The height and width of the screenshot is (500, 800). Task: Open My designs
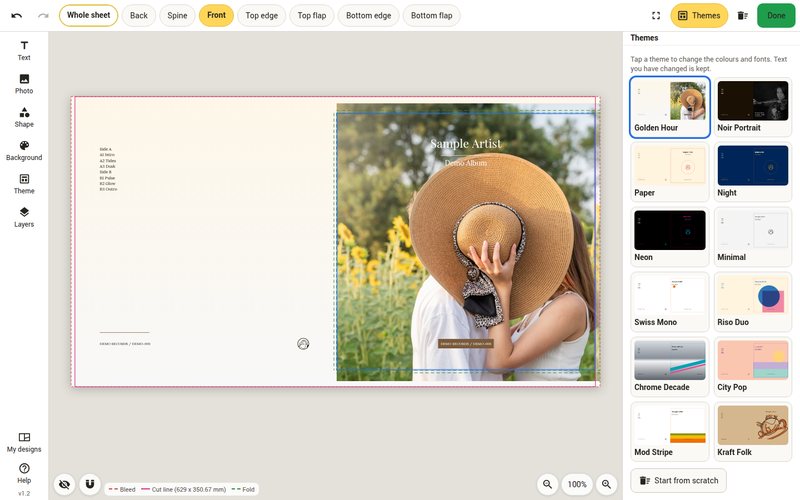point(24,442)
